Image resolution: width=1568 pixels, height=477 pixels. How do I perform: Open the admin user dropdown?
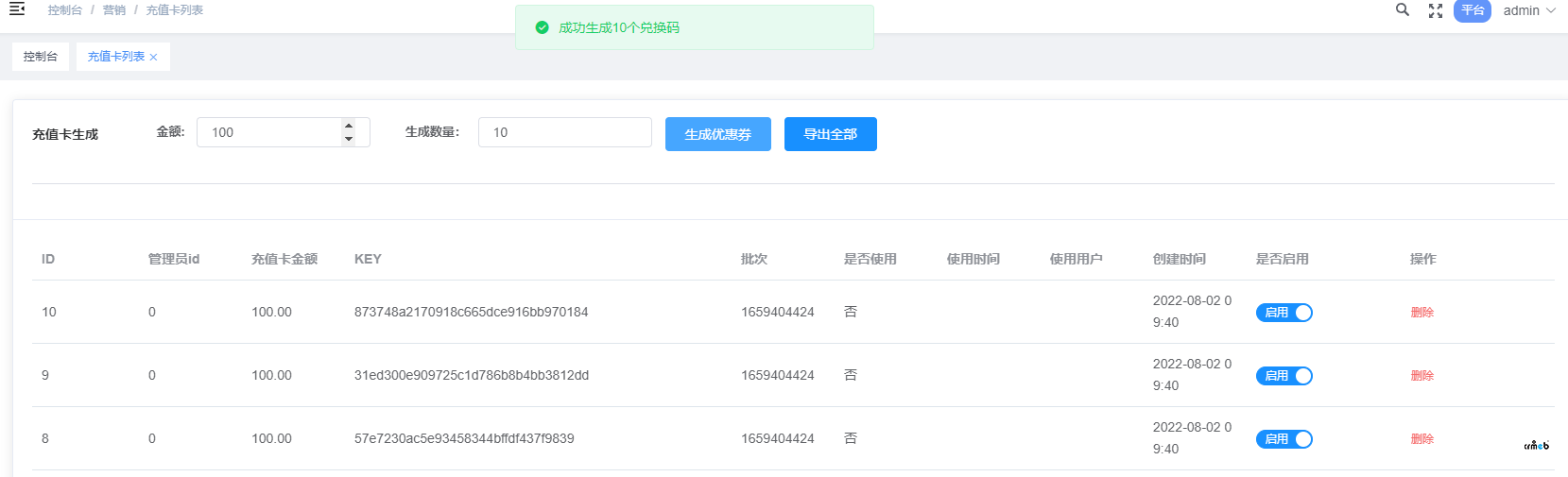[x=1529, y=10]
